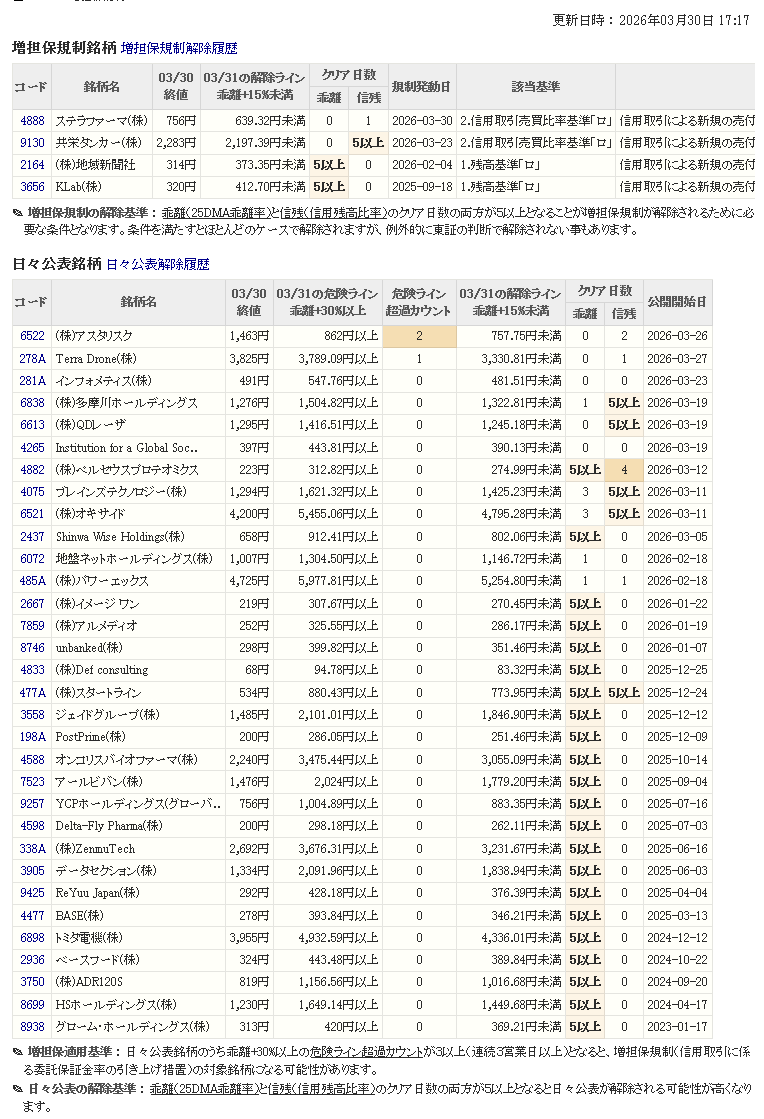Click code 6522 for アスタリスク
The width and height of the screenshot is (764, 1119).
pyautogui.click(x=32, y=336)
